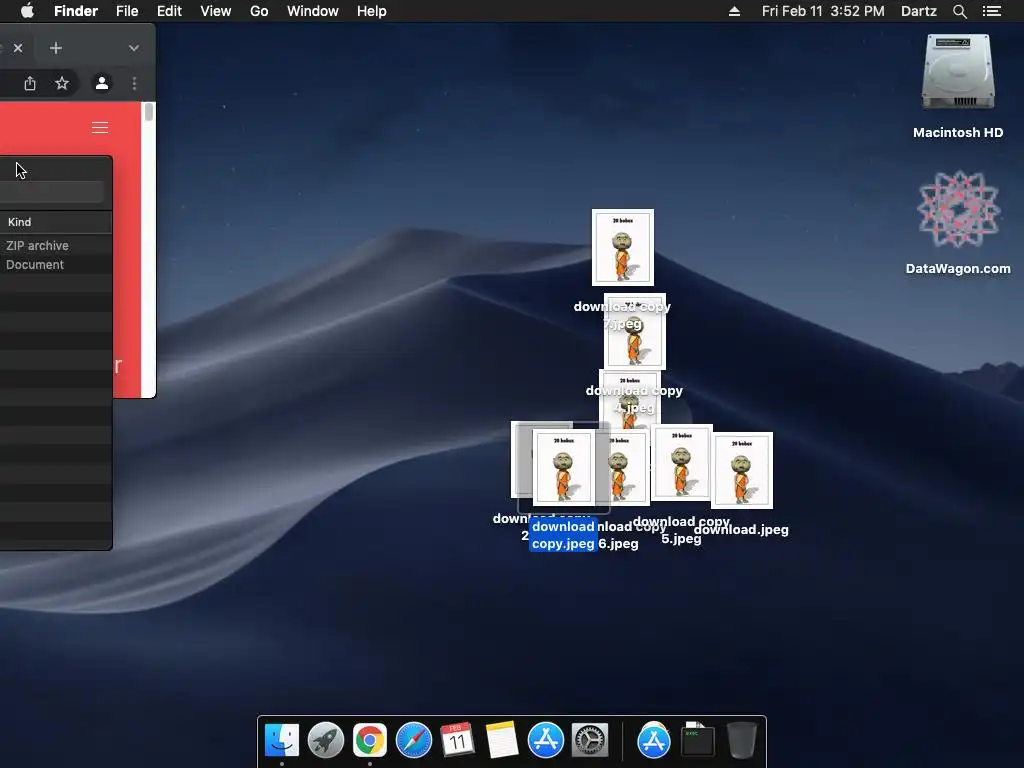The image size is (1024, 768).
Task: Select the Macintosh HD drive icon
Action: [x=957, y=72]
